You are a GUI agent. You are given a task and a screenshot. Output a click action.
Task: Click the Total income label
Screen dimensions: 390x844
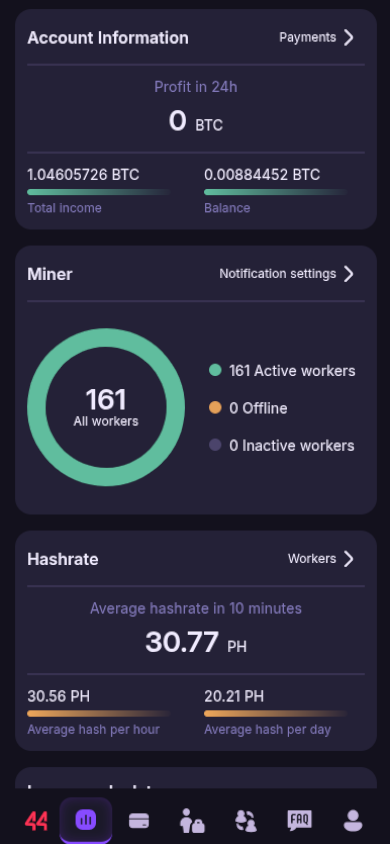(x=65, y=208)
